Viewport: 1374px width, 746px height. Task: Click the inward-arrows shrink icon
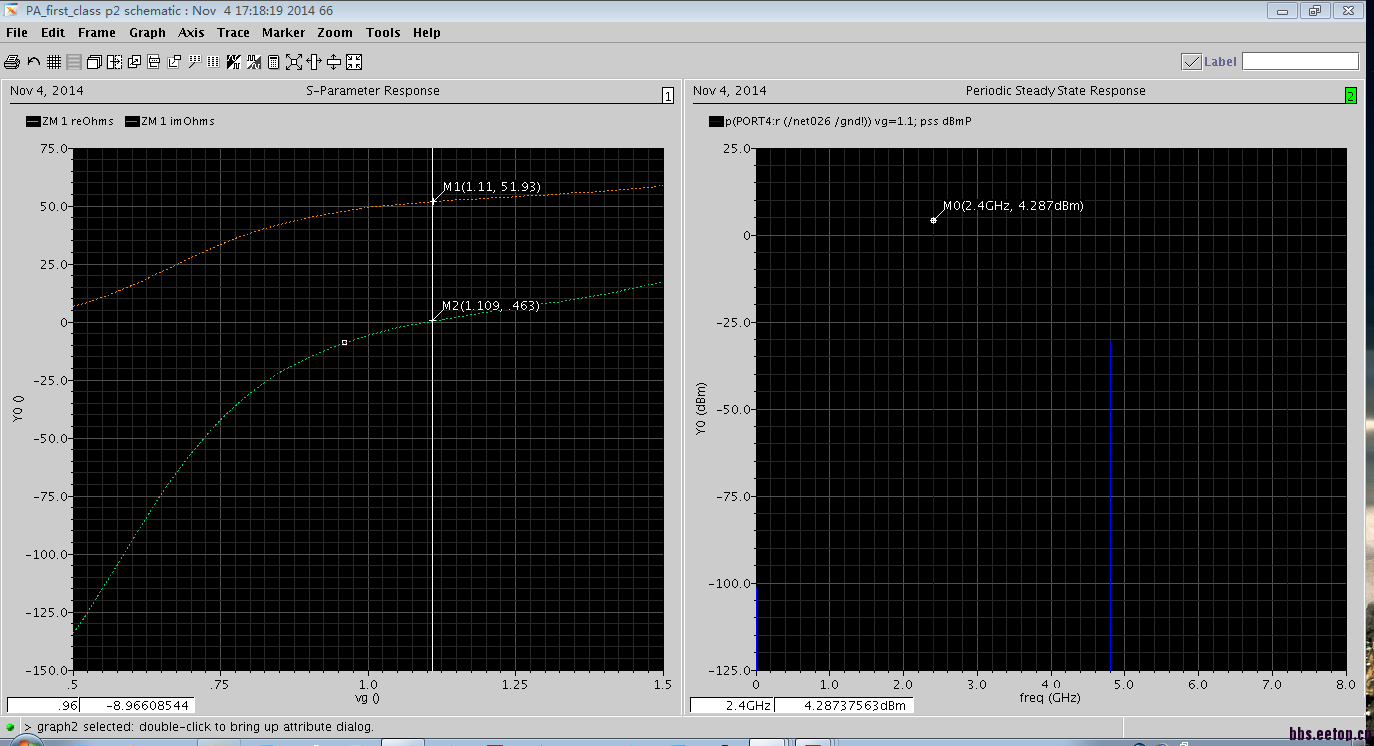[354, 62]
